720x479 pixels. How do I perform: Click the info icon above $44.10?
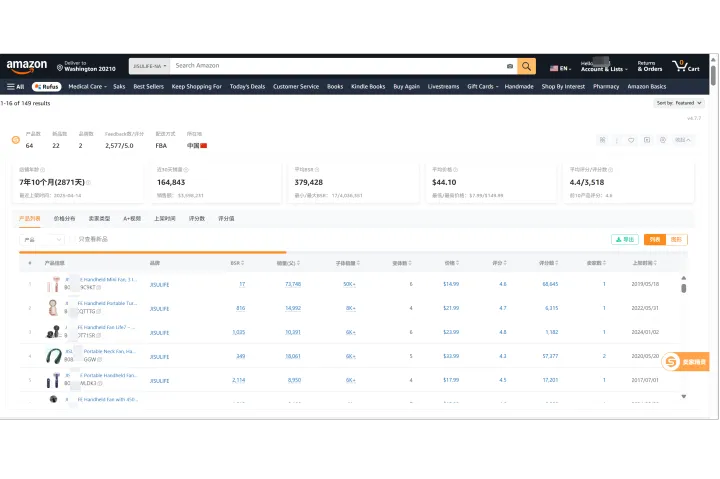[456, 170]
